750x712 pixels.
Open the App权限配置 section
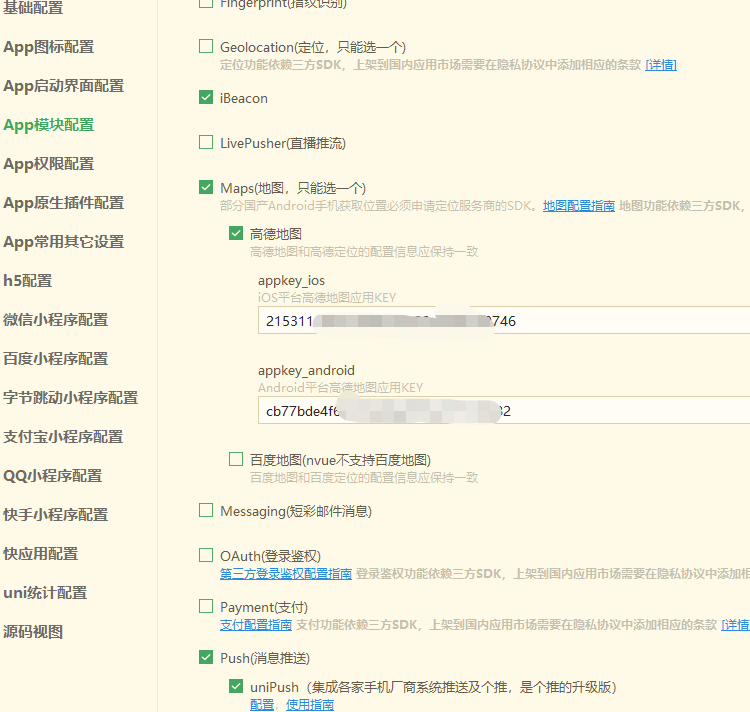pyautogui.click(x=49, y=164)
